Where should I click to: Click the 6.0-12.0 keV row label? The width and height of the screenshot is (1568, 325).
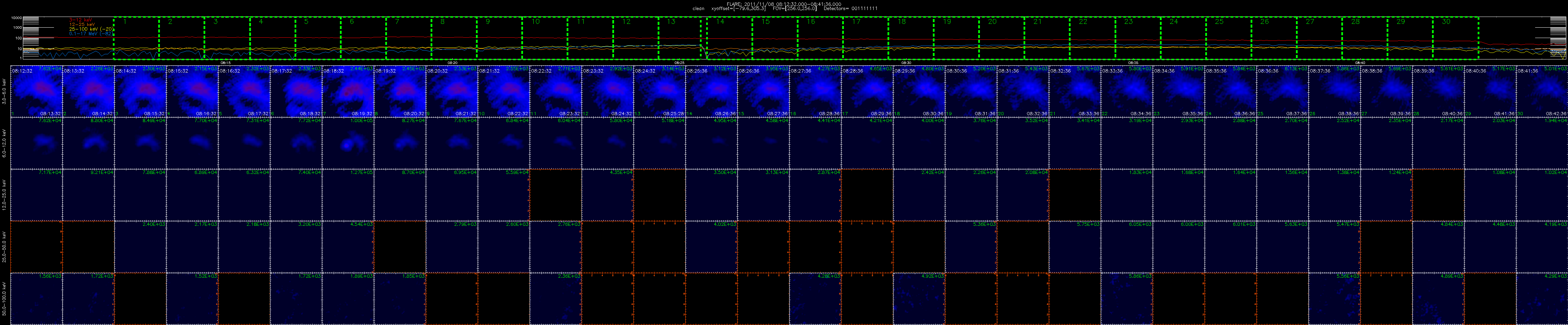point(5,143)
